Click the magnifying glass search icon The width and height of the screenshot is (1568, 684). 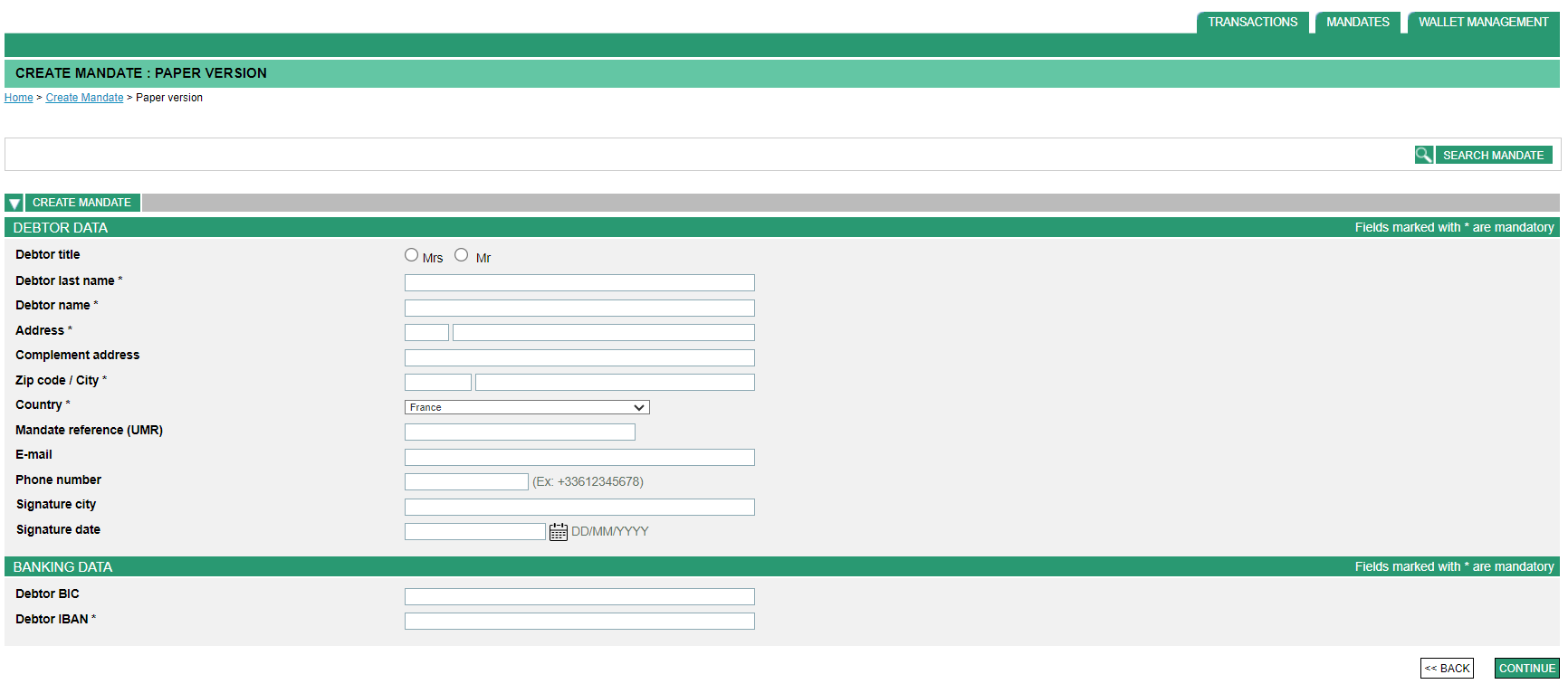(1423, 156)
